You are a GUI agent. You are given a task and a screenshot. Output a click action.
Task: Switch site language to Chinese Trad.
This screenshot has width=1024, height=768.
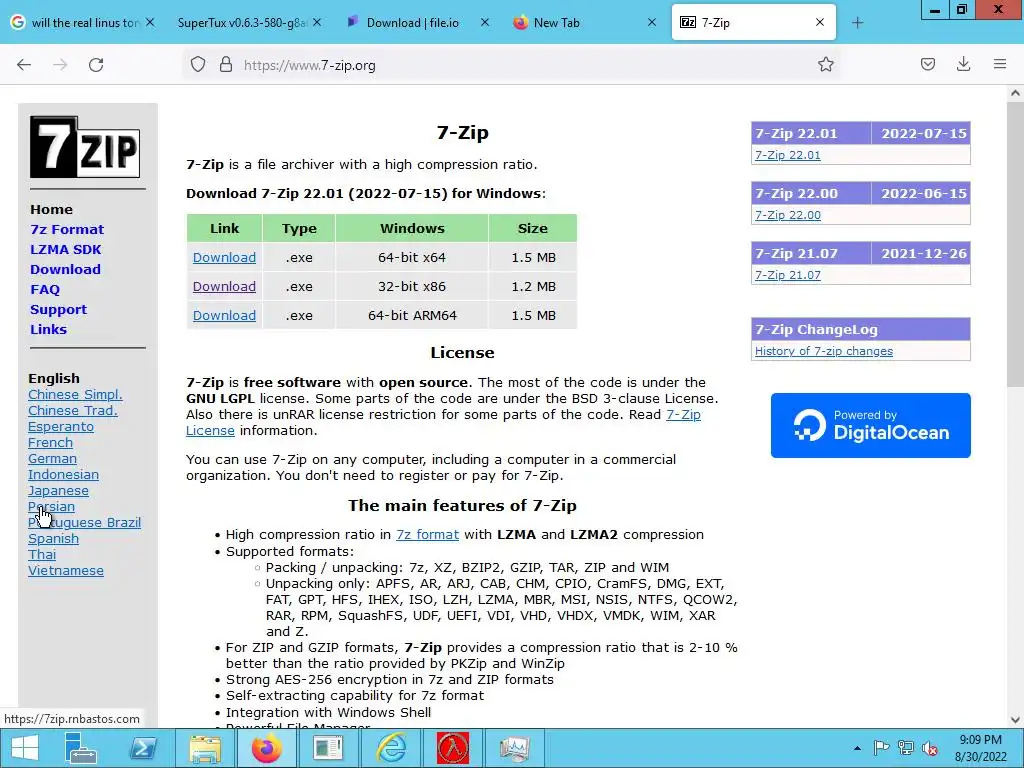pyautogui.click(x=72, y=411)
